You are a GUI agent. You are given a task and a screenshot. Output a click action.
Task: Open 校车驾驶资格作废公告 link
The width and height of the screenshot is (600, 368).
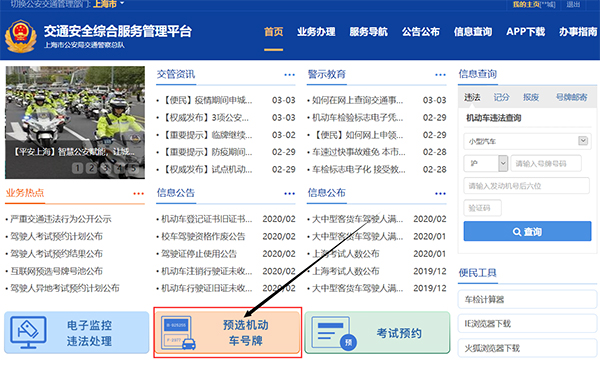(x=203, y=236)
